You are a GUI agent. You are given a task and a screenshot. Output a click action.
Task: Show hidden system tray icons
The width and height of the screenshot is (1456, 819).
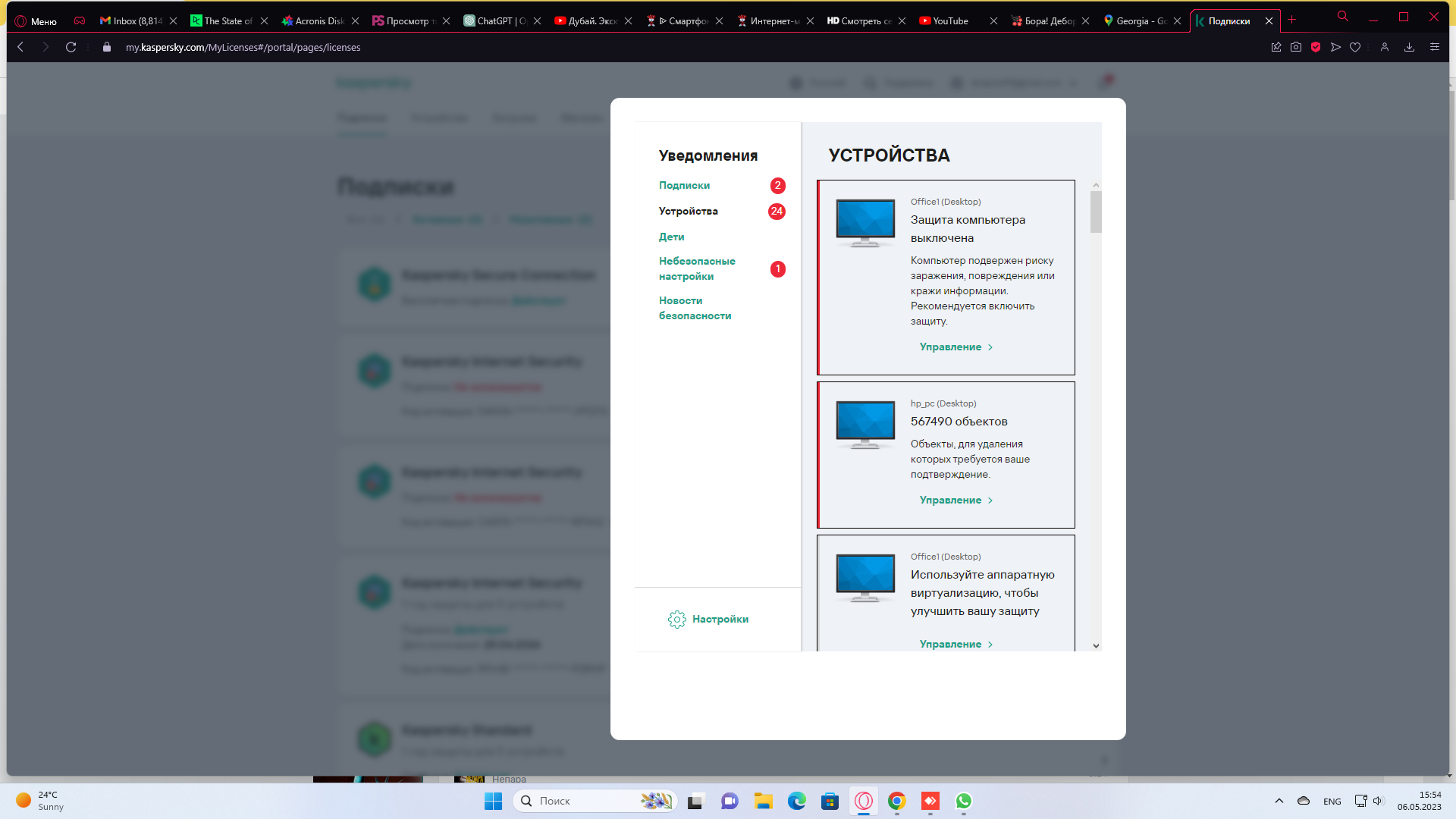[x=1279, y=801]
